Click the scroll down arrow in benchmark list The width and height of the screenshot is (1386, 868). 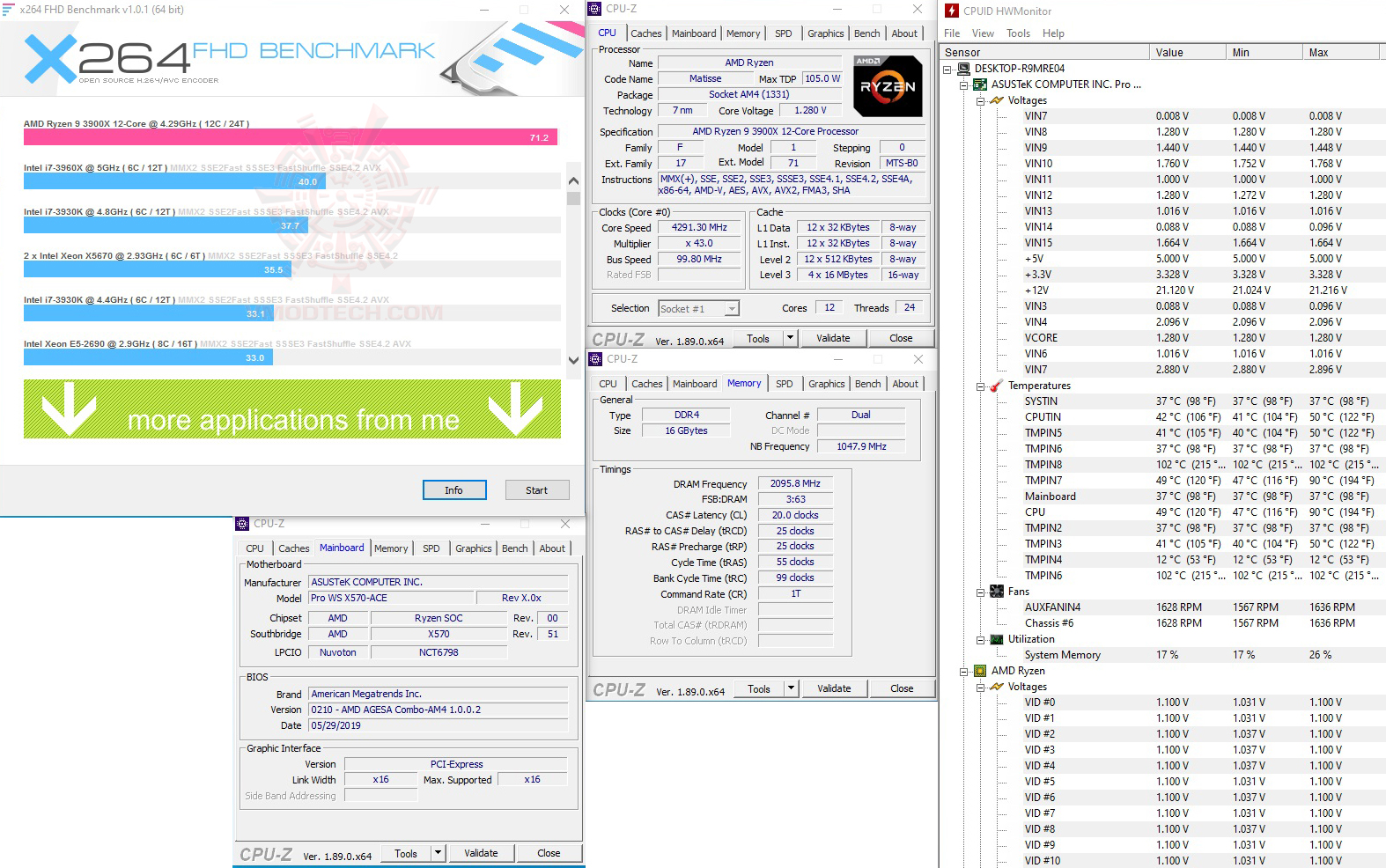tap(574, 360)
